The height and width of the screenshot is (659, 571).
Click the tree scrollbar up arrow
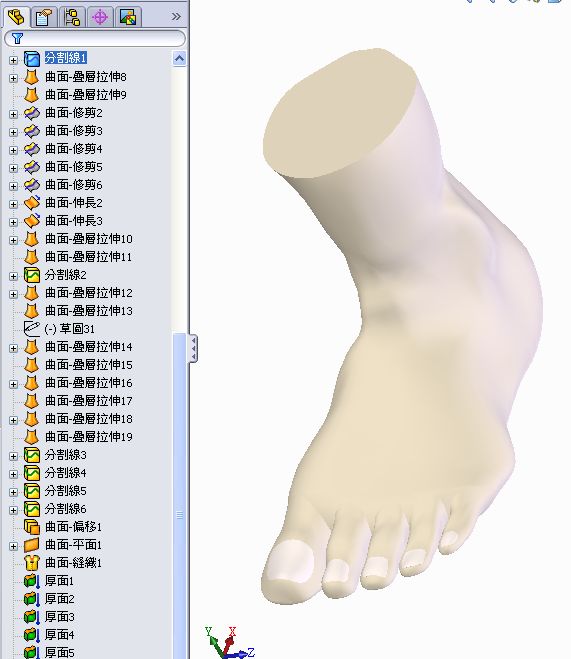point(179,58)
